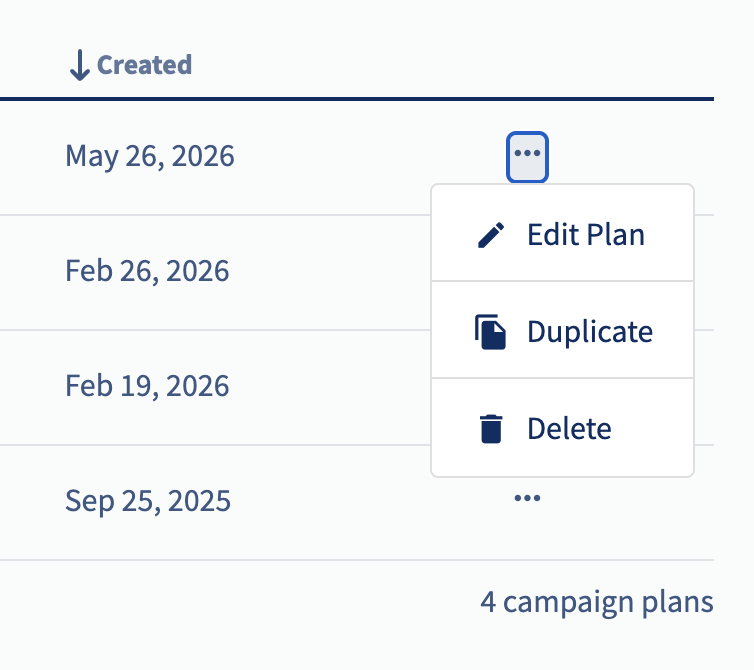Image resolution: width=754 pixels, height=670 pixels.
Task: Click the Duplicate text label
Action: (590, 332)
